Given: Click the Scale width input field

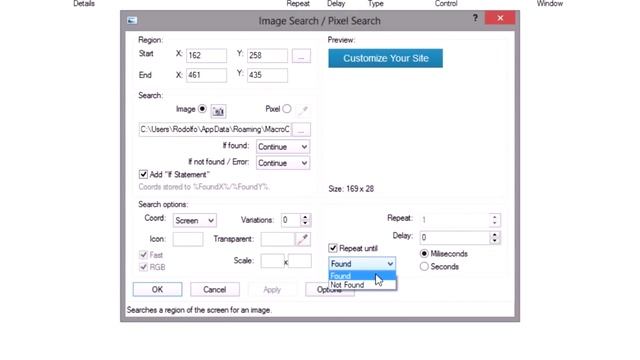Looking at the screenshot, I should tap(272, 261).
